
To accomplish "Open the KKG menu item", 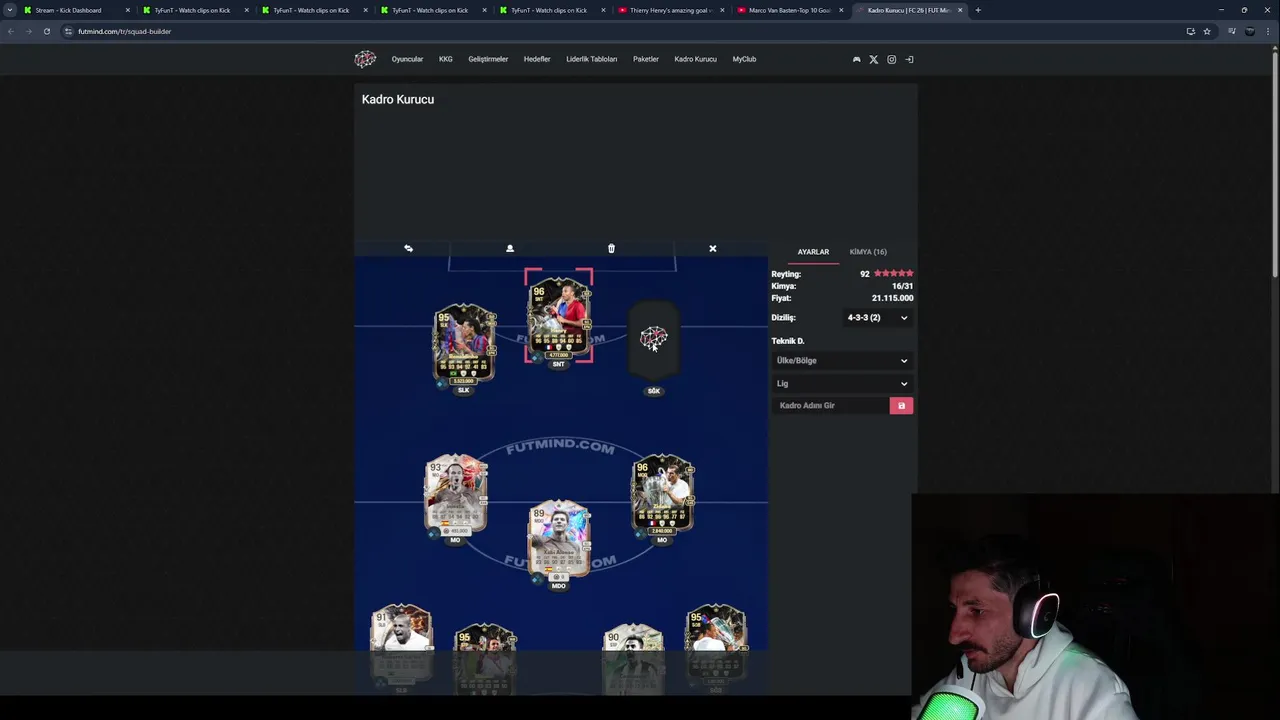I will [446, 59].
